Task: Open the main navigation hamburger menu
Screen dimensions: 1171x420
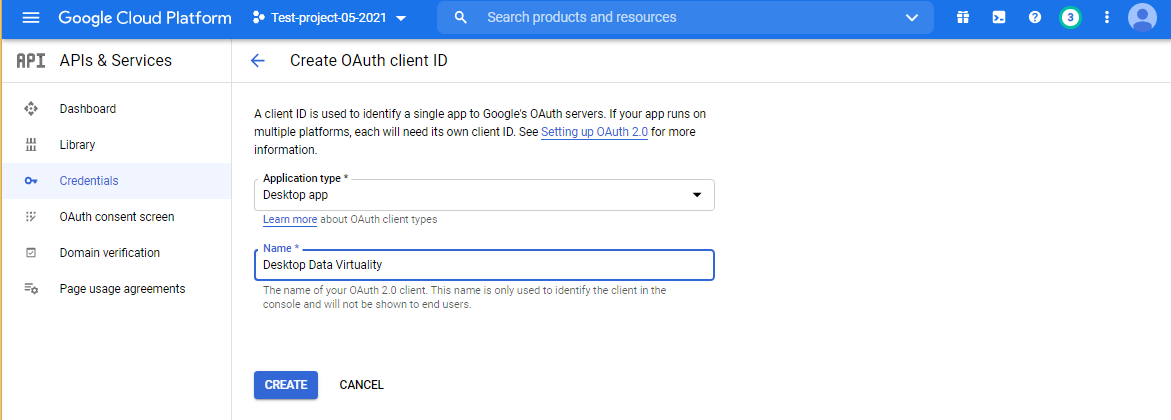Action: point(30,18)
